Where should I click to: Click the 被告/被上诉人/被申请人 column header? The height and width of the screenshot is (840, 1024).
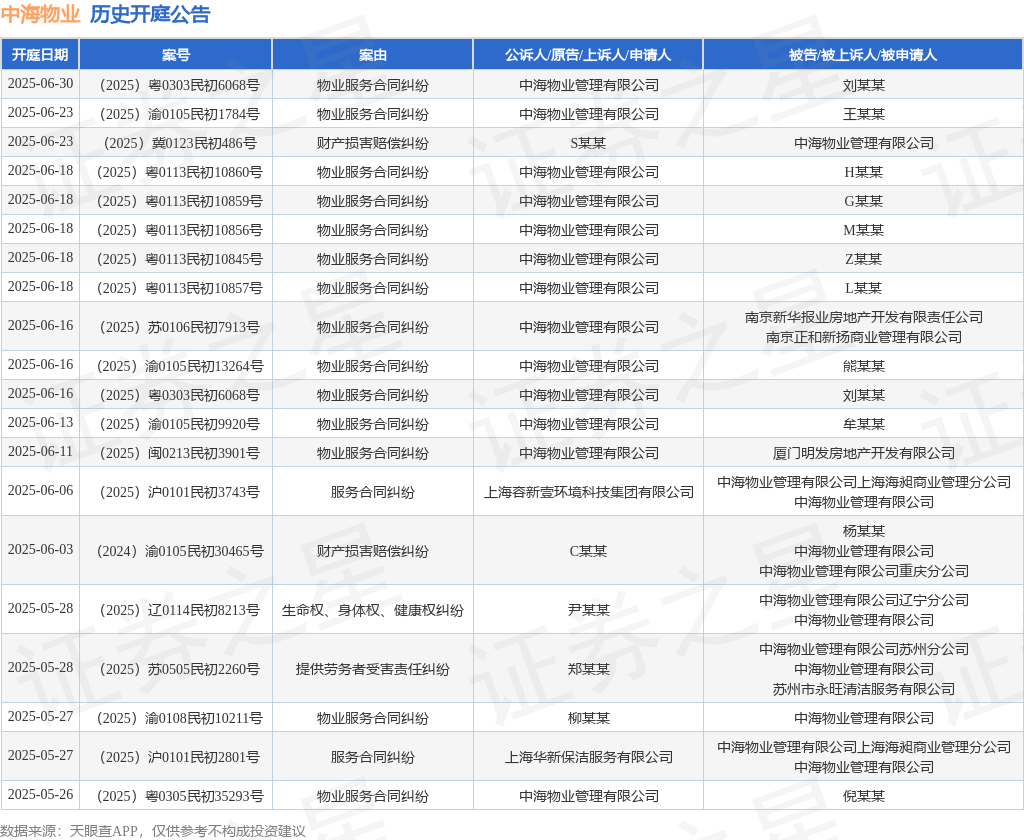click(x=863, y=55)
